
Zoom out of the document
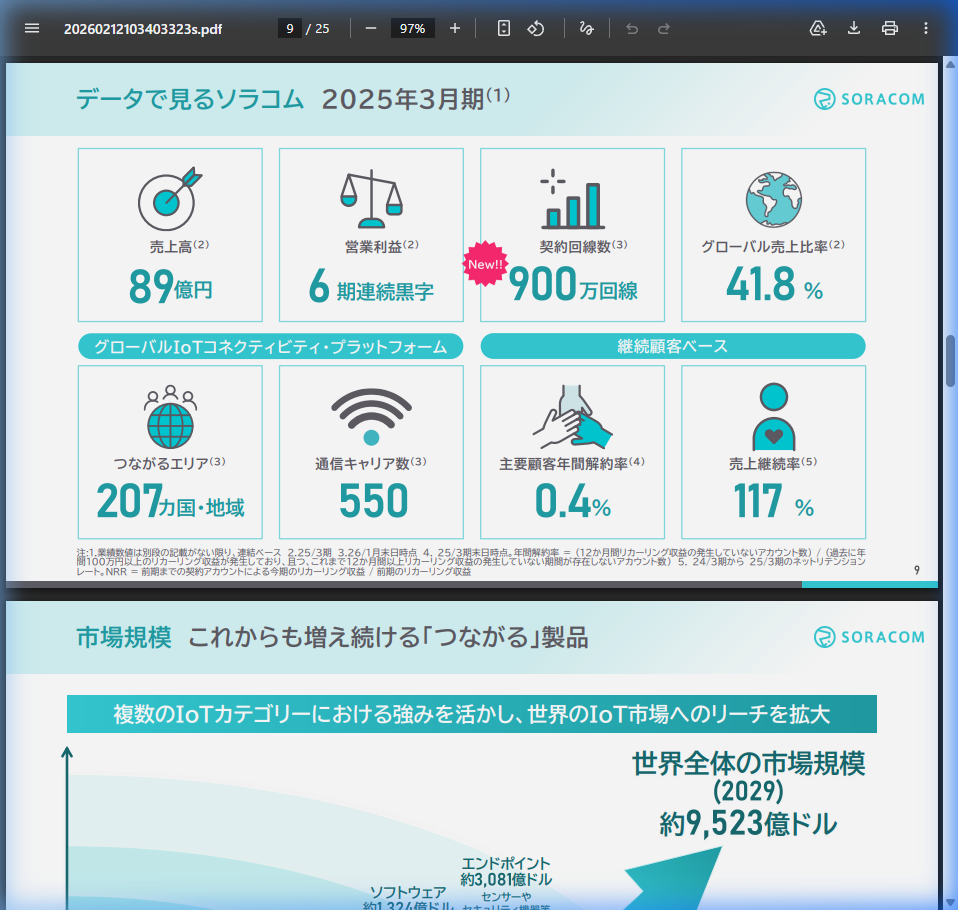[x=373, y=29]
